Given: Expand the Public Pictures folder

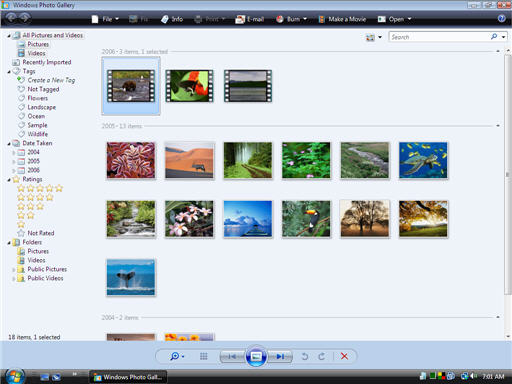Looking at the screenshot, I should point(14,269).
